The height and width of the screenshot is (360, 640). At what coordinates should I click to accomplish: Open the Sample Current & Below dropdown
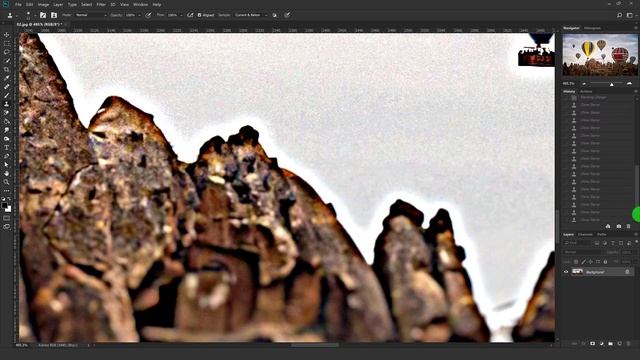pyautogui.click(x=251, y=15)
